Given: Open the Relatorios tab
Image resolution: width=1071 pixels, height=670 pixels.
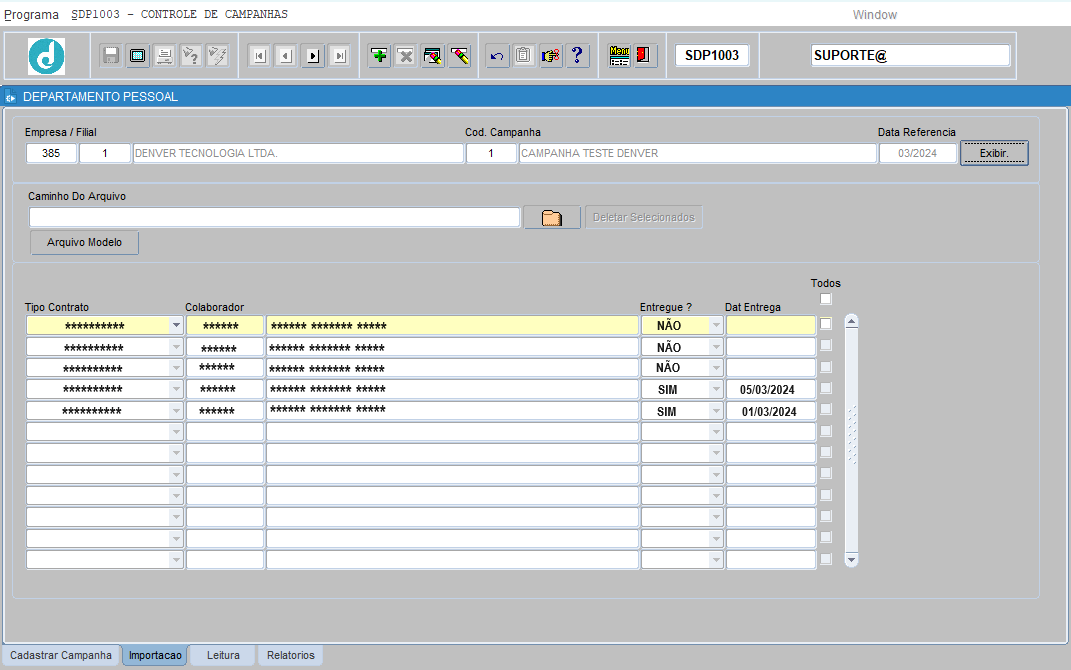Looking at the screenshot, I should click(x=290, y=655).
